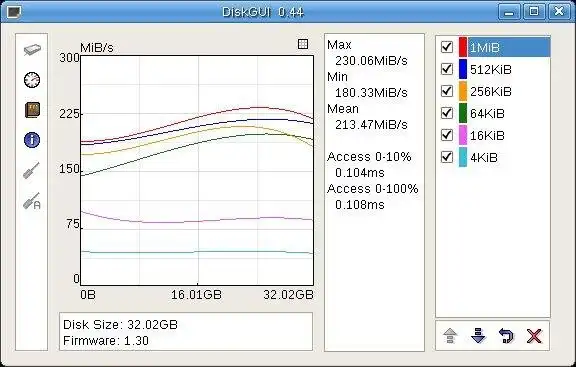Click the 300 y-axis label
576x367 pixels.
pos(69,58)
